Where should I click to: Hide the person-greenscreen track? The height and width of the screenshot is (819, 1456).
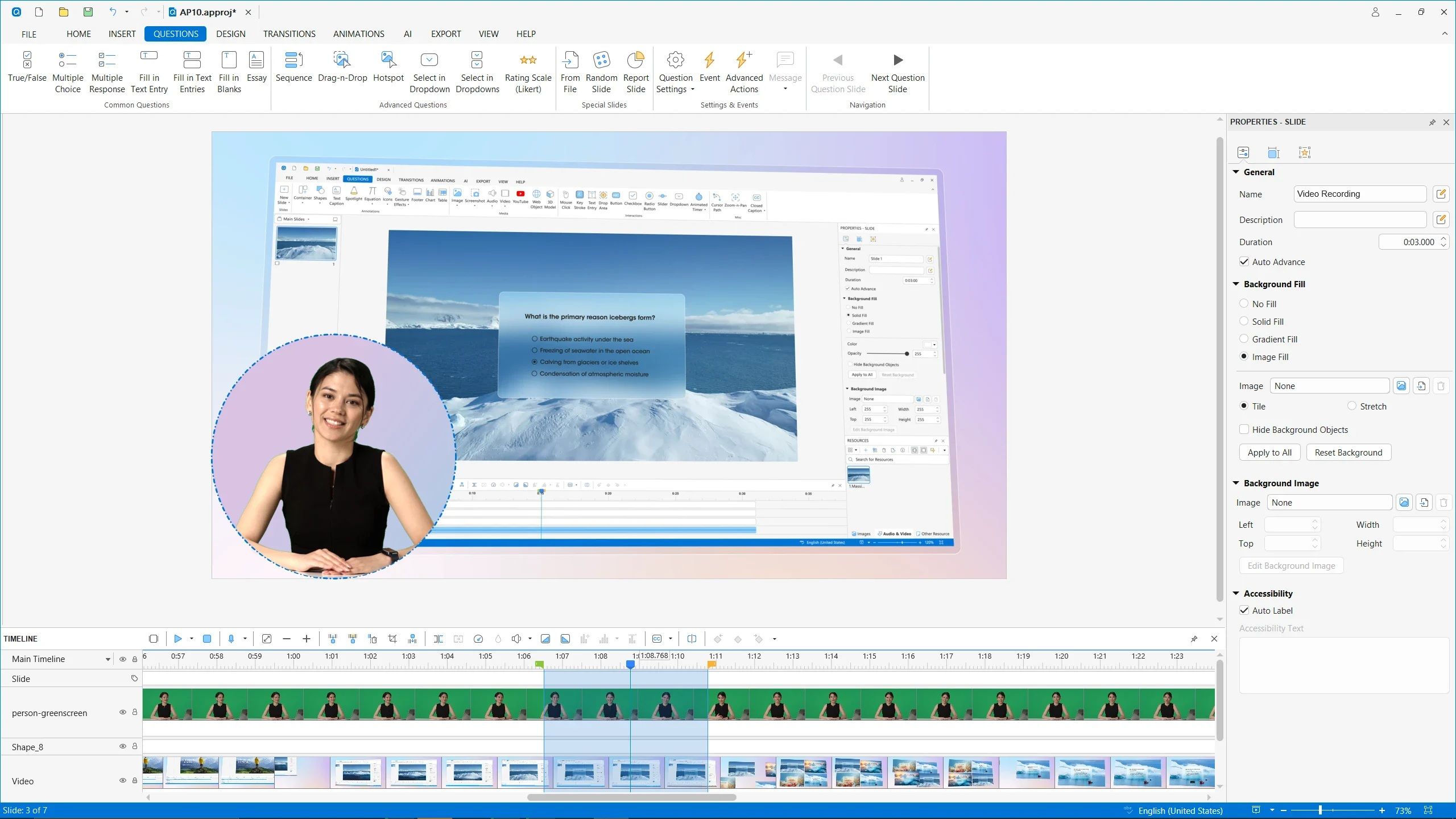point(122,712)
